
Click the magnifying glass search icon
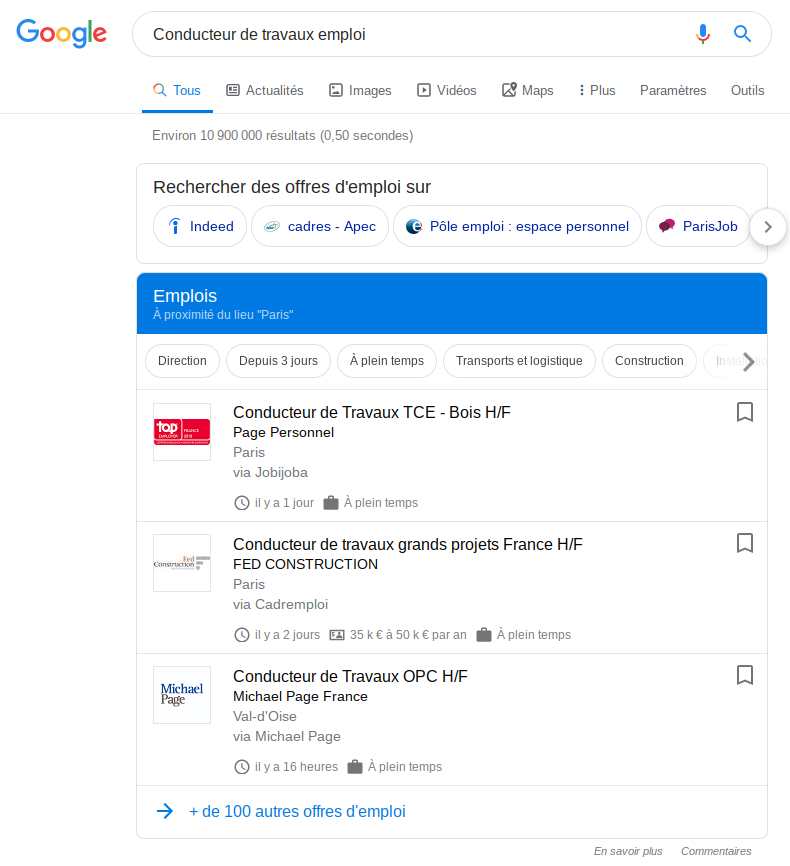click(742, 33)
